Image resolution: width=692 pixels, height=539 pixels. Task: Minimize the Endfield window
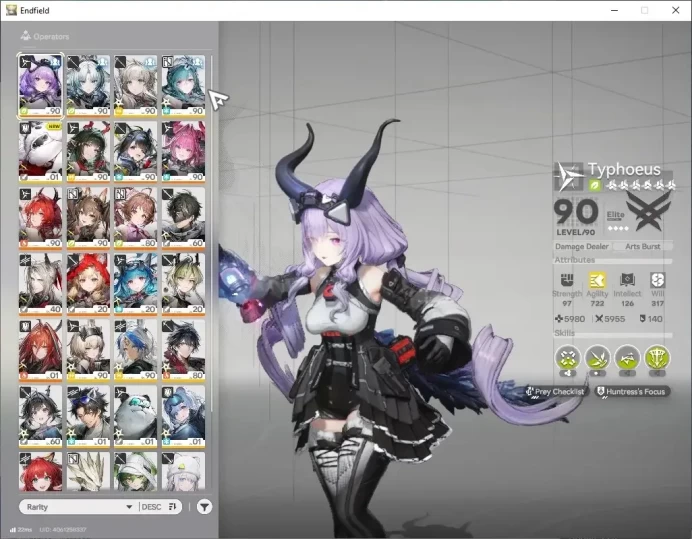tap(614, 10)
